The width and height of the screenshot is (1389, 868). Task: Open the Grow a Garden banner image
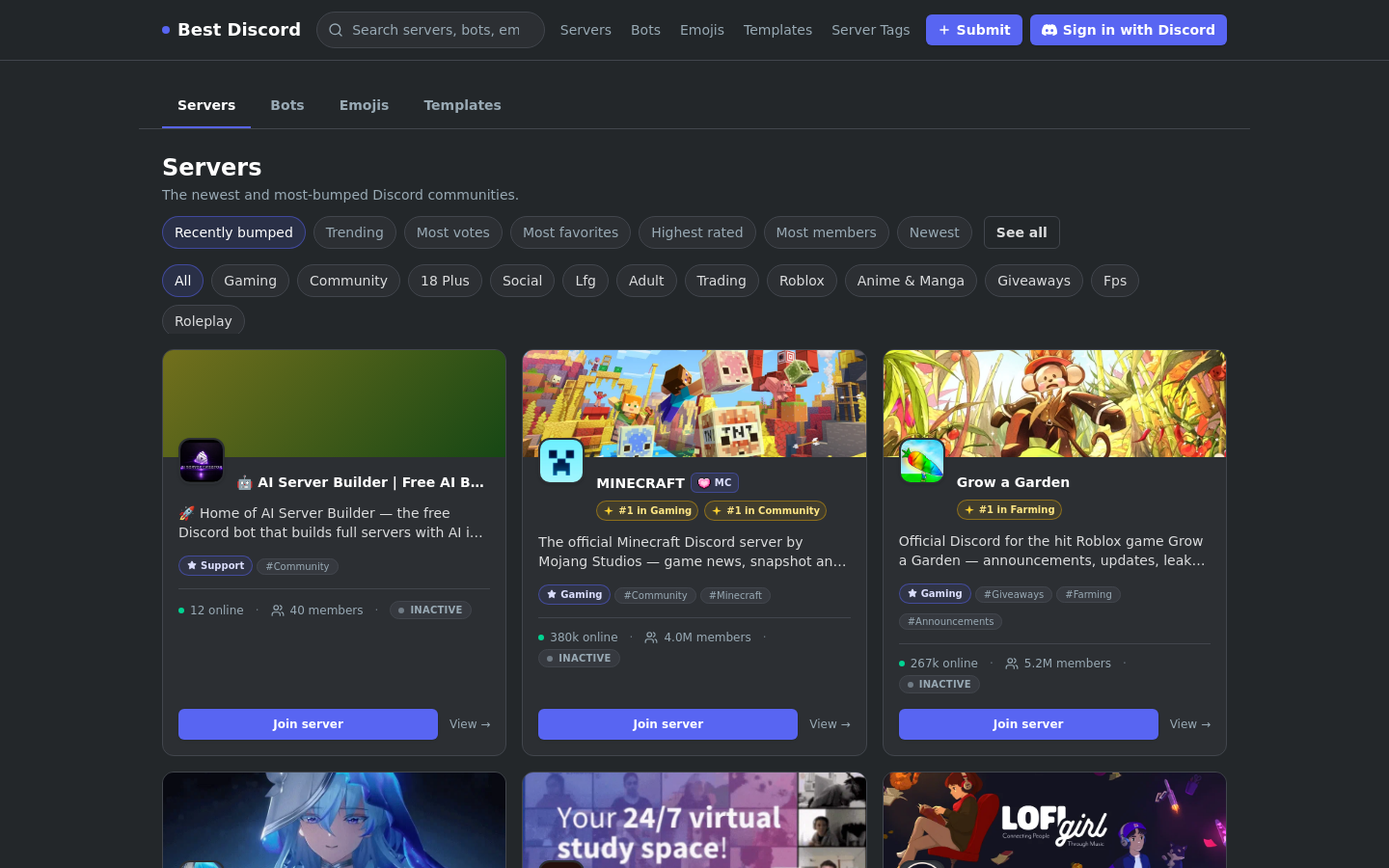point(1054,403)
